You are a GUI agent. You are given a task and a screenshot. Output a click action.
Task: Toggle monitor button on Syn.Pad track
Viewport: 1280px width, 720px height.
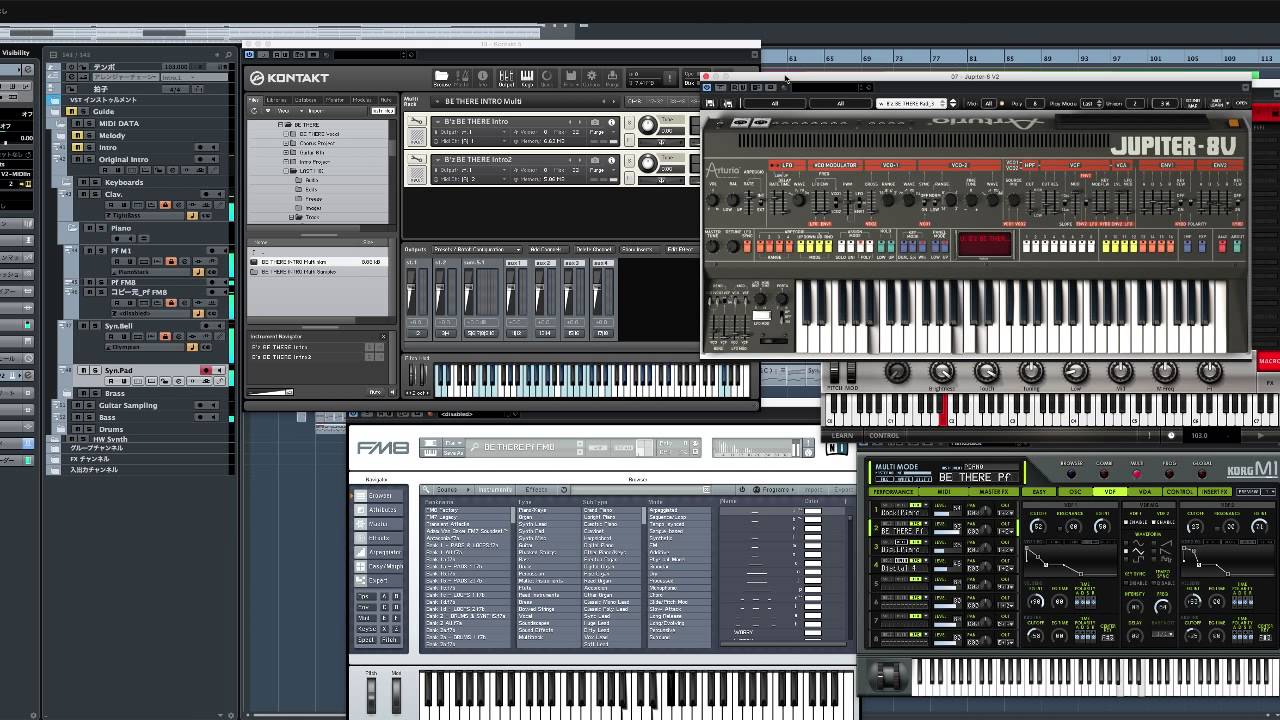(x=218, y=370)
